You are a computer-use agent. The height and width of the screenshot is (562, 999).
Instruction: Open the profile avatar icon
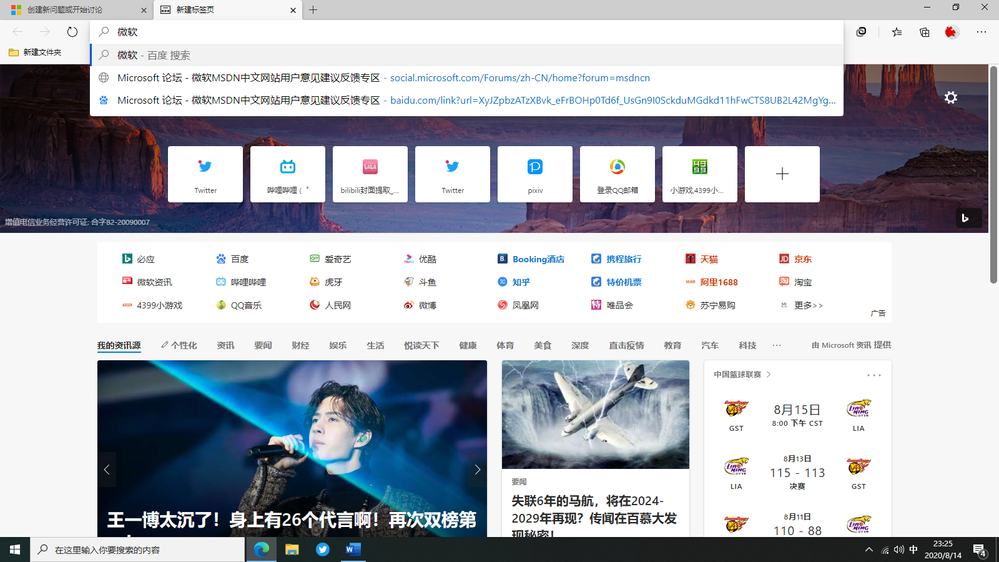[x=952, y=32]
